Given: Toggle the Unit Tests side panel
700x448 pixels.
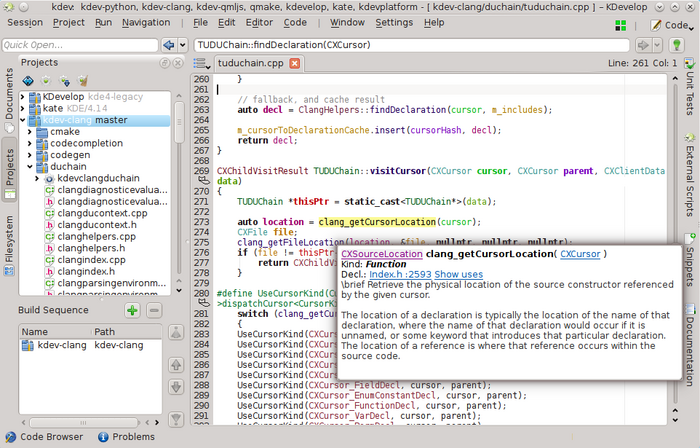Looking at the screenshot, I should 690,90.
